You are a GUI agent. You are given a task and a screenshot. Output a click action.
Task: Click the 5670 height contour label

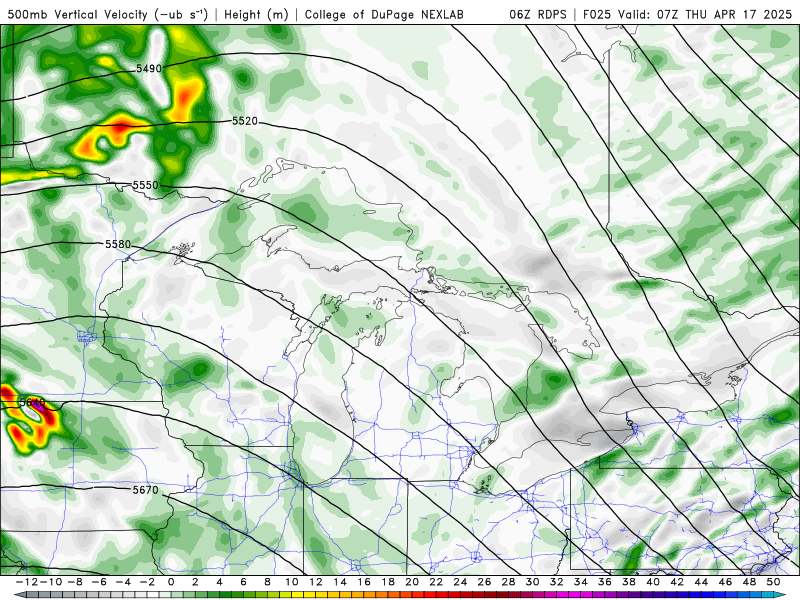click(145, 490)
